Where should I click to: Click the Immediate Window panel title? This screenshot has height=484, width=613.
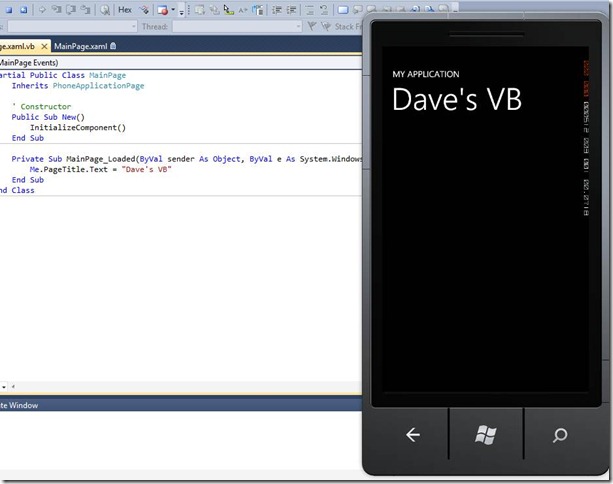tap(19, 405)
